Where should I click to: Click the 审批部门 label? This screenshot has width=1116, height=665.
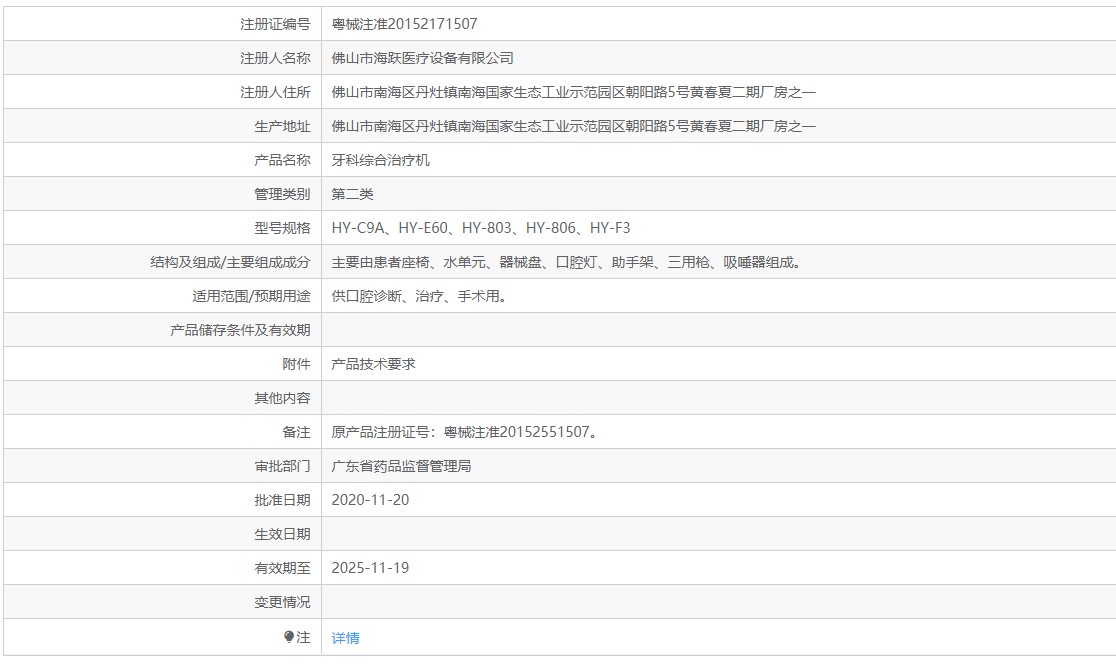click(283, 466)
